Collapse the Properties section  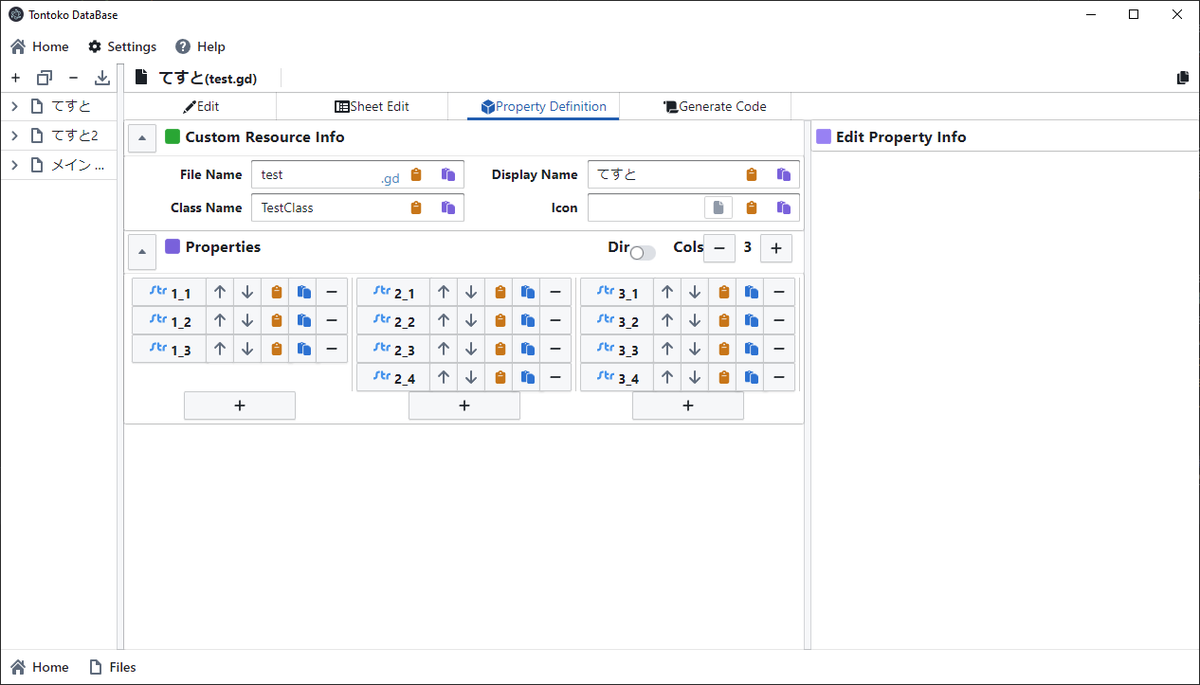pyautogui.click(x=142, y=252)
